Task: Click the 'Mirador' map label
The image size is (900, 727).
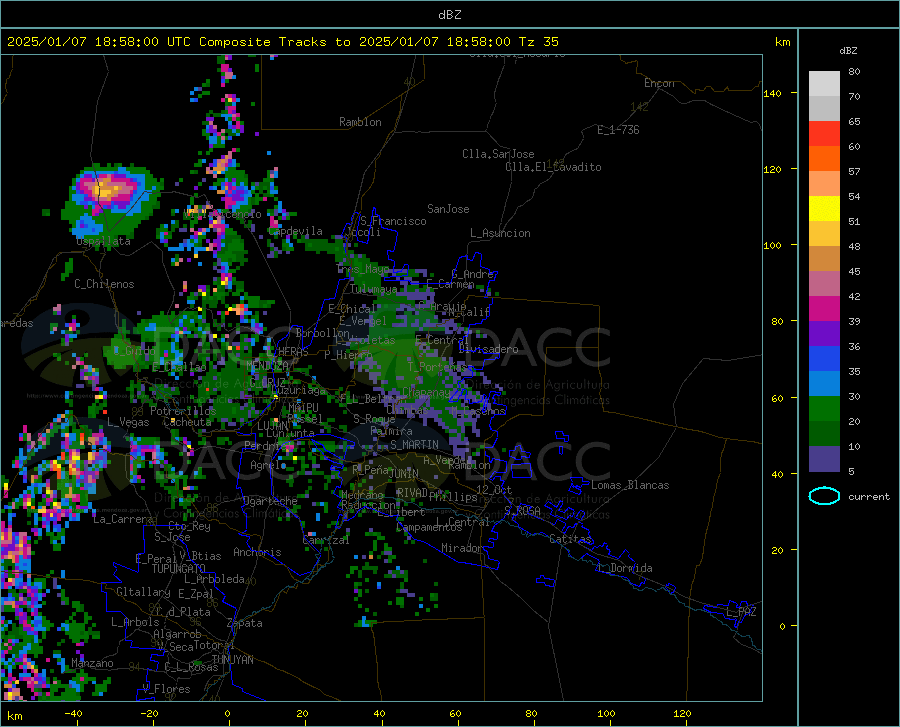Action: tap(462, 548)
